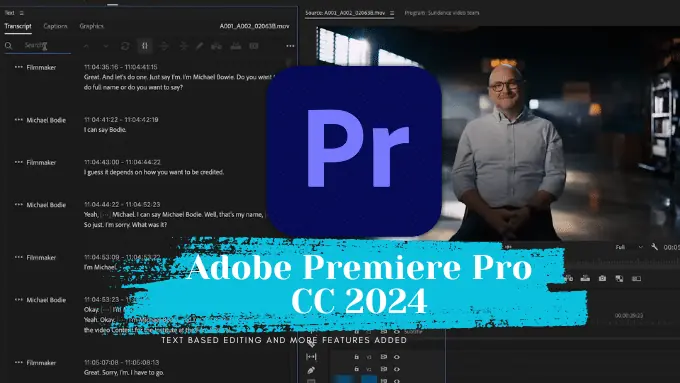Screen dimensions: 680x383
Task: Toggle the lower video track sync lock
Action: pyautogui.click(x=384, y=369)
